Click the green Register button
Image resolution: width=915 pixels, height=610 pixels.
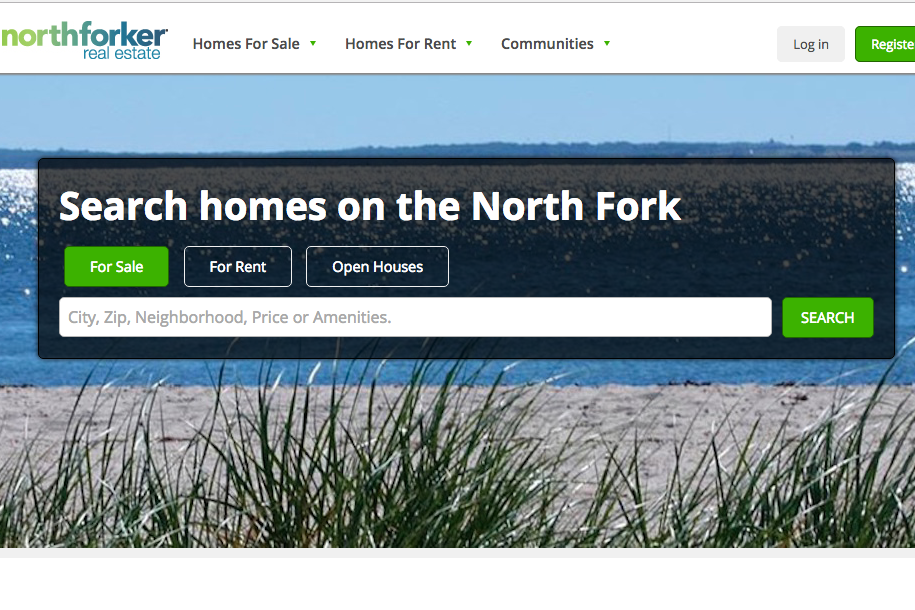(x=885, y=44)
